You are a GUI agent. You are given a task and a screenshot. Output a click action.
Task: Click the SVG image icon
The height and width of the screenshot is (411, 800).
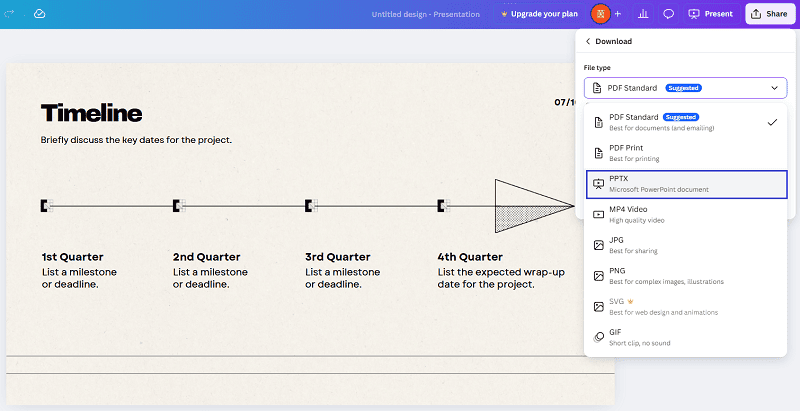[x=598, y=306]
